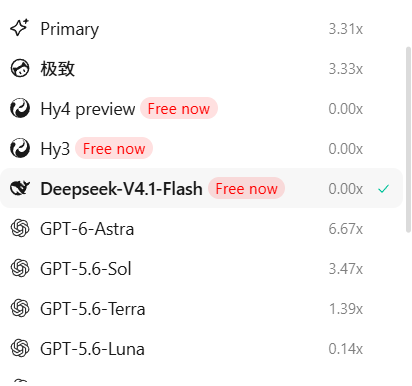Select the Hy4 preview model
This screenshot has height=386, width=412.
pyautogui.click(x=201, y=109)
